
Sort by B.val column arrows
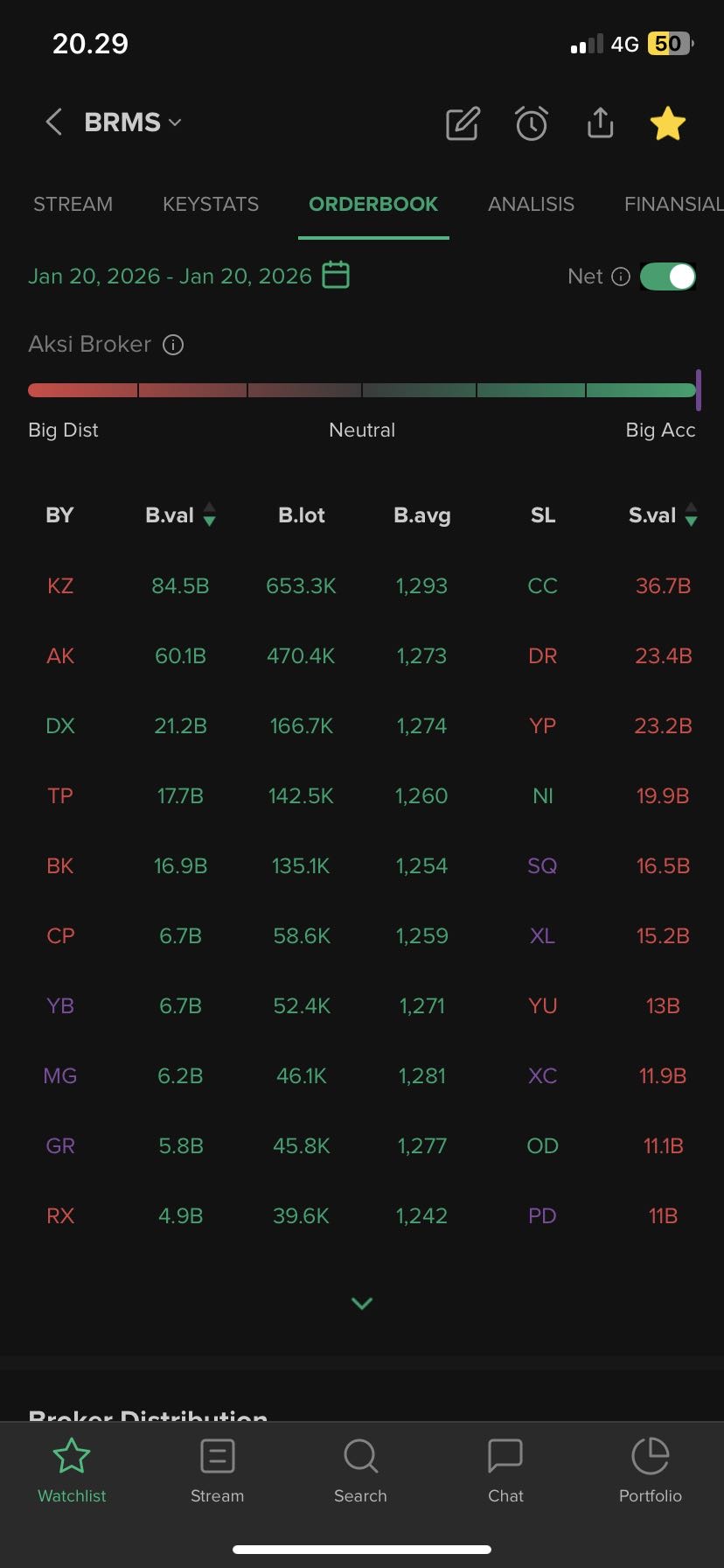tap(209, 514)
